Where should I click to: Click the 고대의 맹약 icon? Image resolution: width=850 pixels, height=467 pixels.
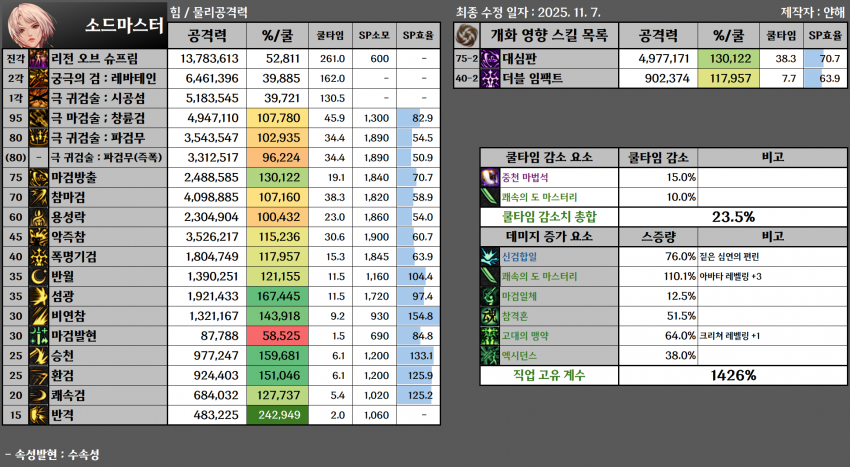click(490, 335)
